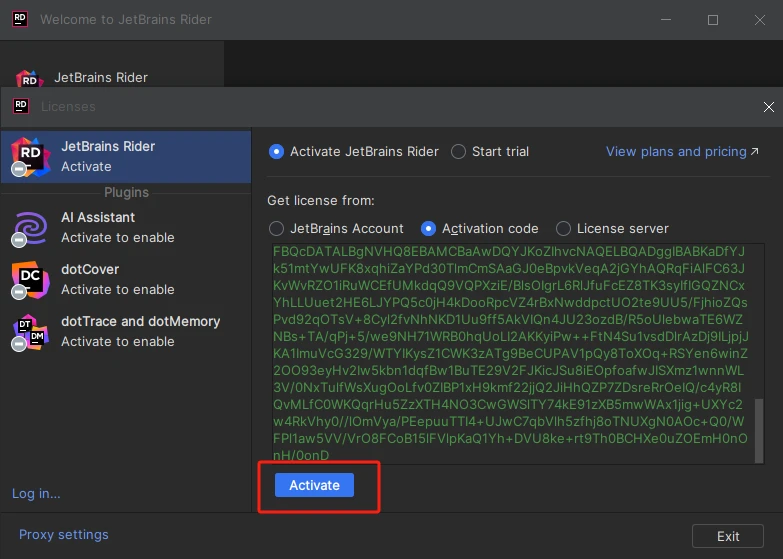
Task: Close the Licenses dialog with X
Action: (769, 107)
